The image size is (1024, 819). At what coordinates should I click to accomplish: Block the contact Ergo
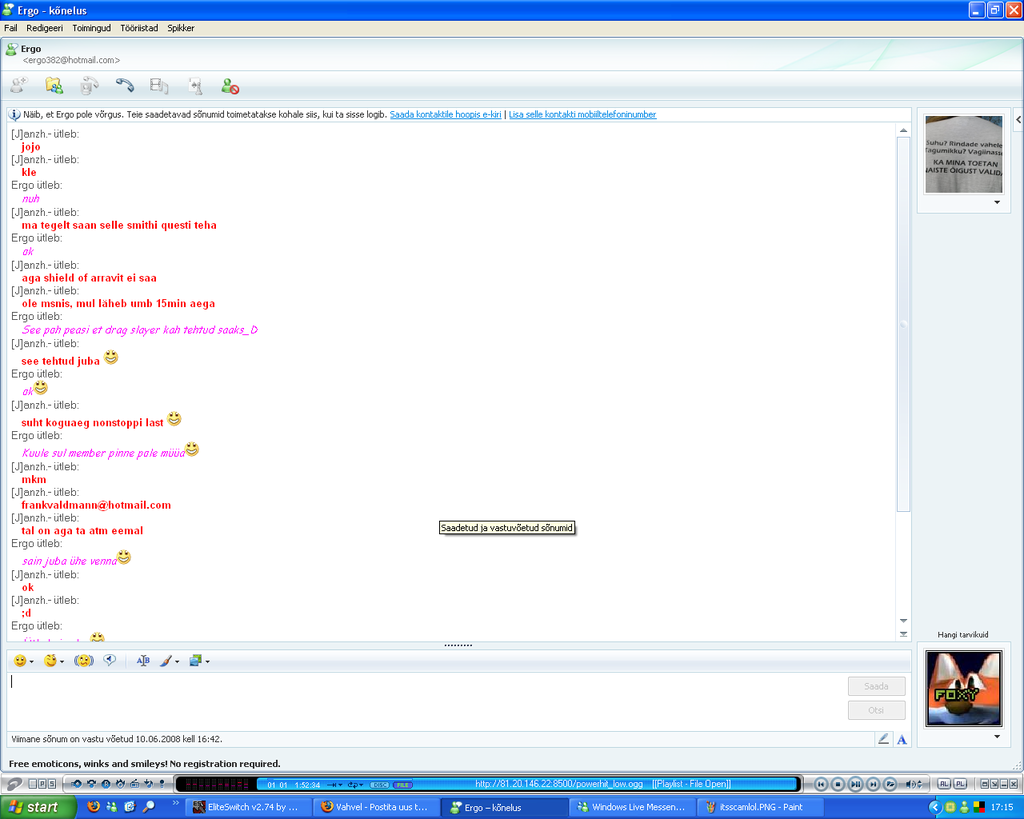click(229, 86)
